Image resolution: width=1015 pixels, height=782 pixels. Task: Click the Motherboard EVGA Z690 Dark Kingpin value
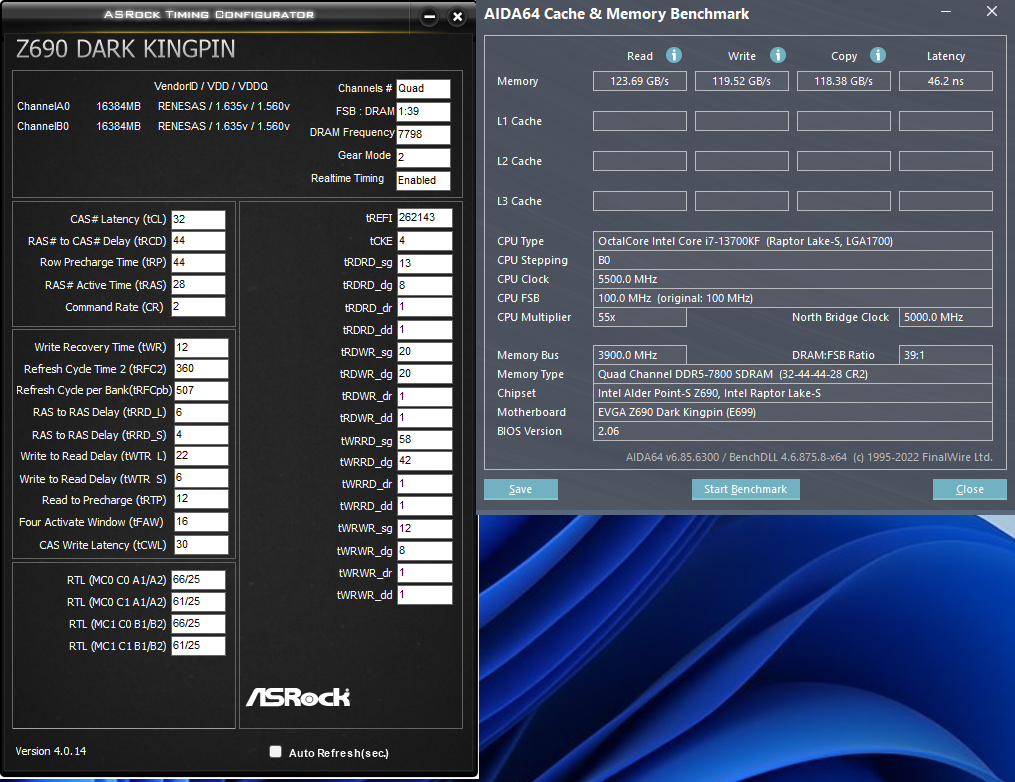[792, 412]
